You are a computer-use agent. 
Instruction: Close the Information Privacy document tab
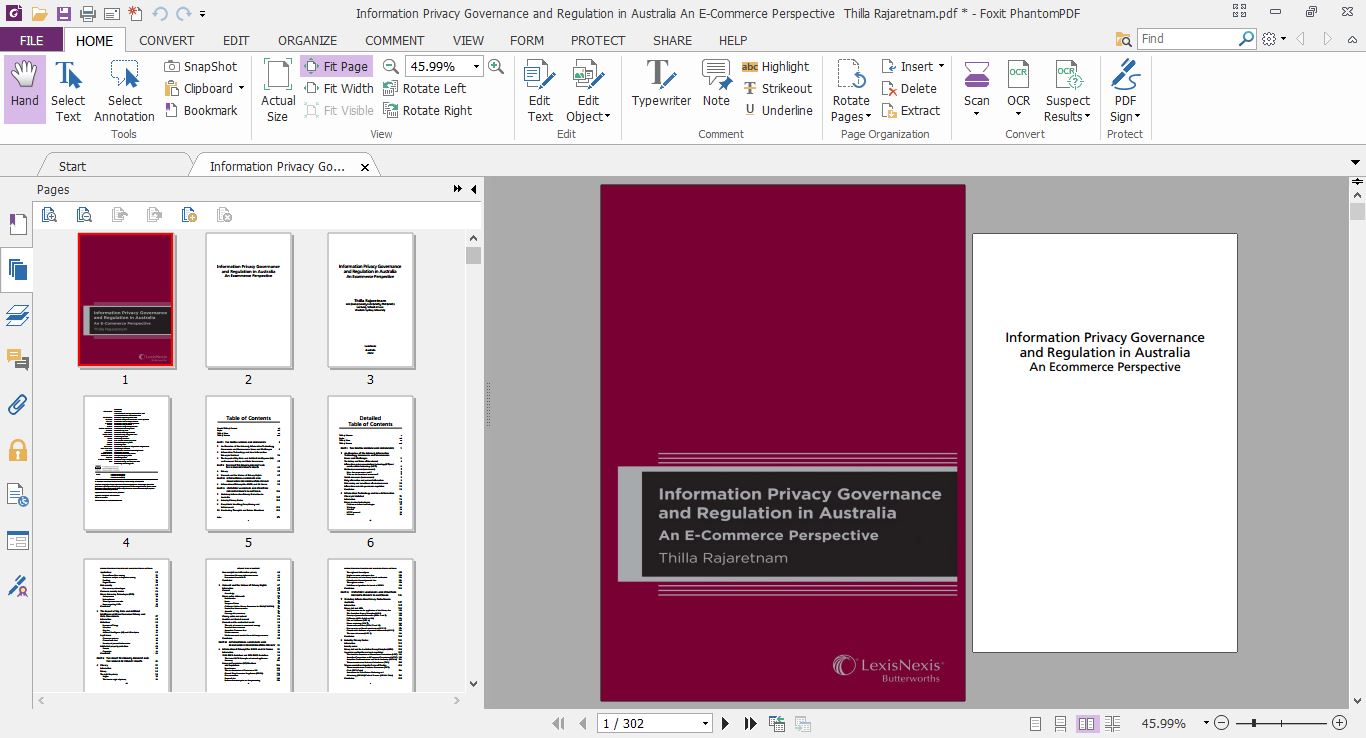[x=365, y=167]
